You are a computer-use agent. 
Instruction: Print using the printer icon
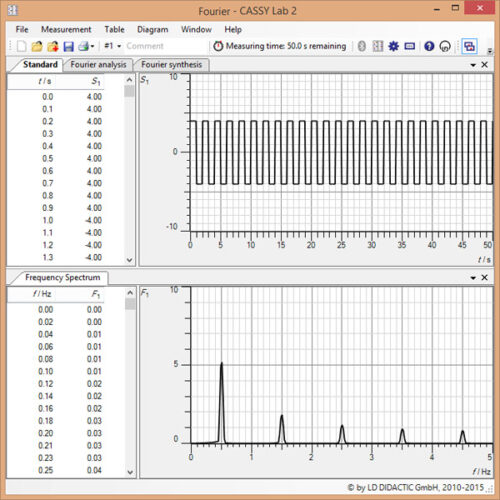pos(83,46)
